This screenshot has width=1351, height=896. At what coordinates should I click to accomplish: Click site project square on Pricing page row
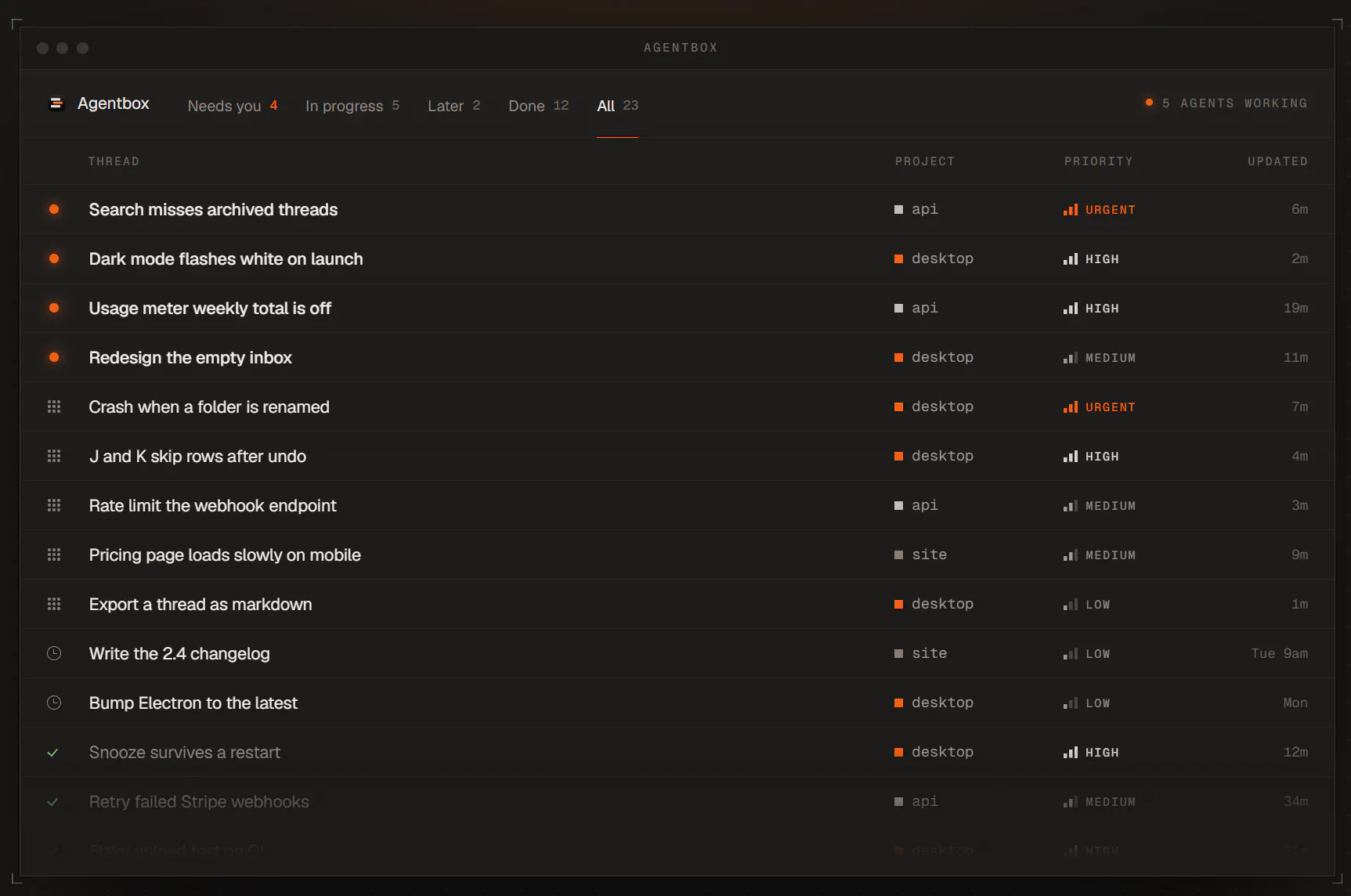[x=898, y=555]
